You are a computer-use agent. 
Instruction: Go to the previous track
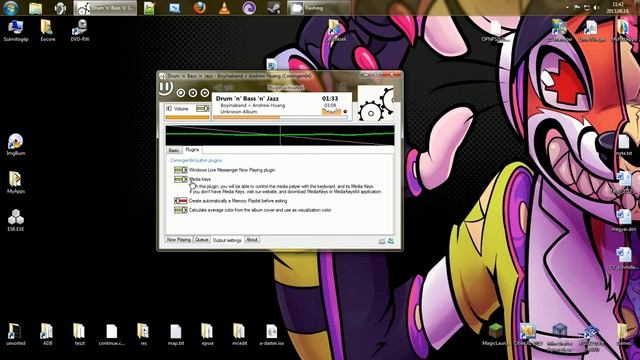[193, 93]
